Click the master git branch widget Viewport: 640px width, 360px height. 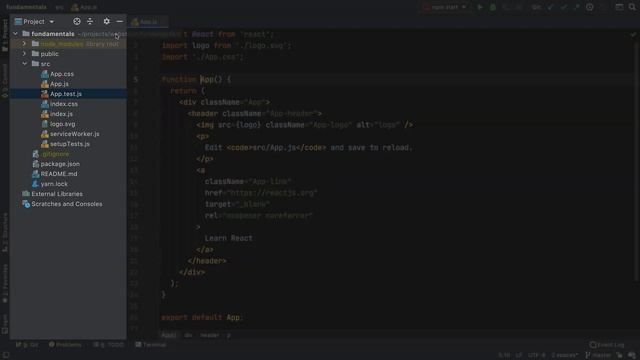(x=599, y=356)
